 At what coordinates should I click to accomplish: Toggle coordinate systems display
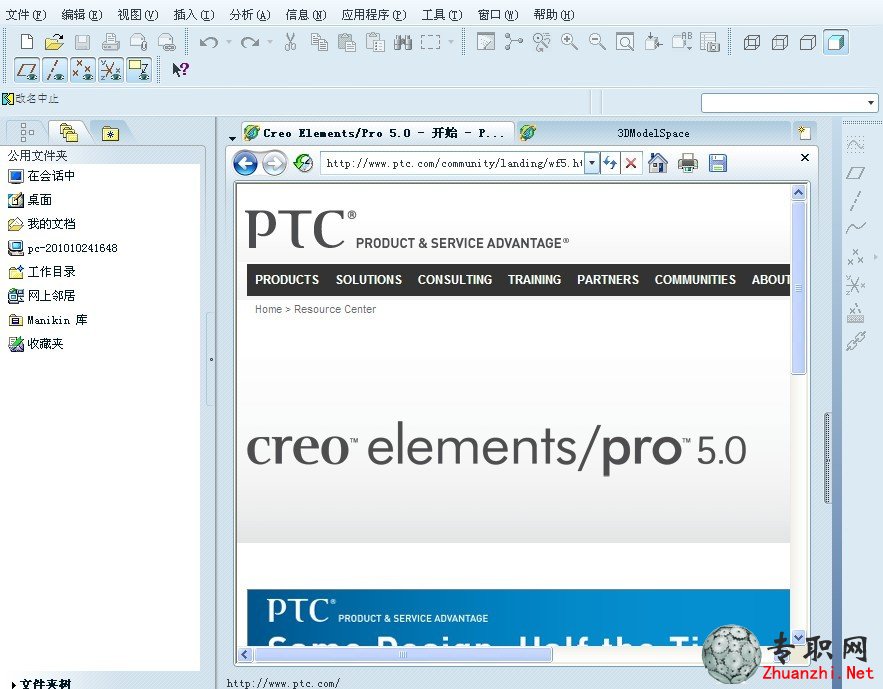coord(111,70)
